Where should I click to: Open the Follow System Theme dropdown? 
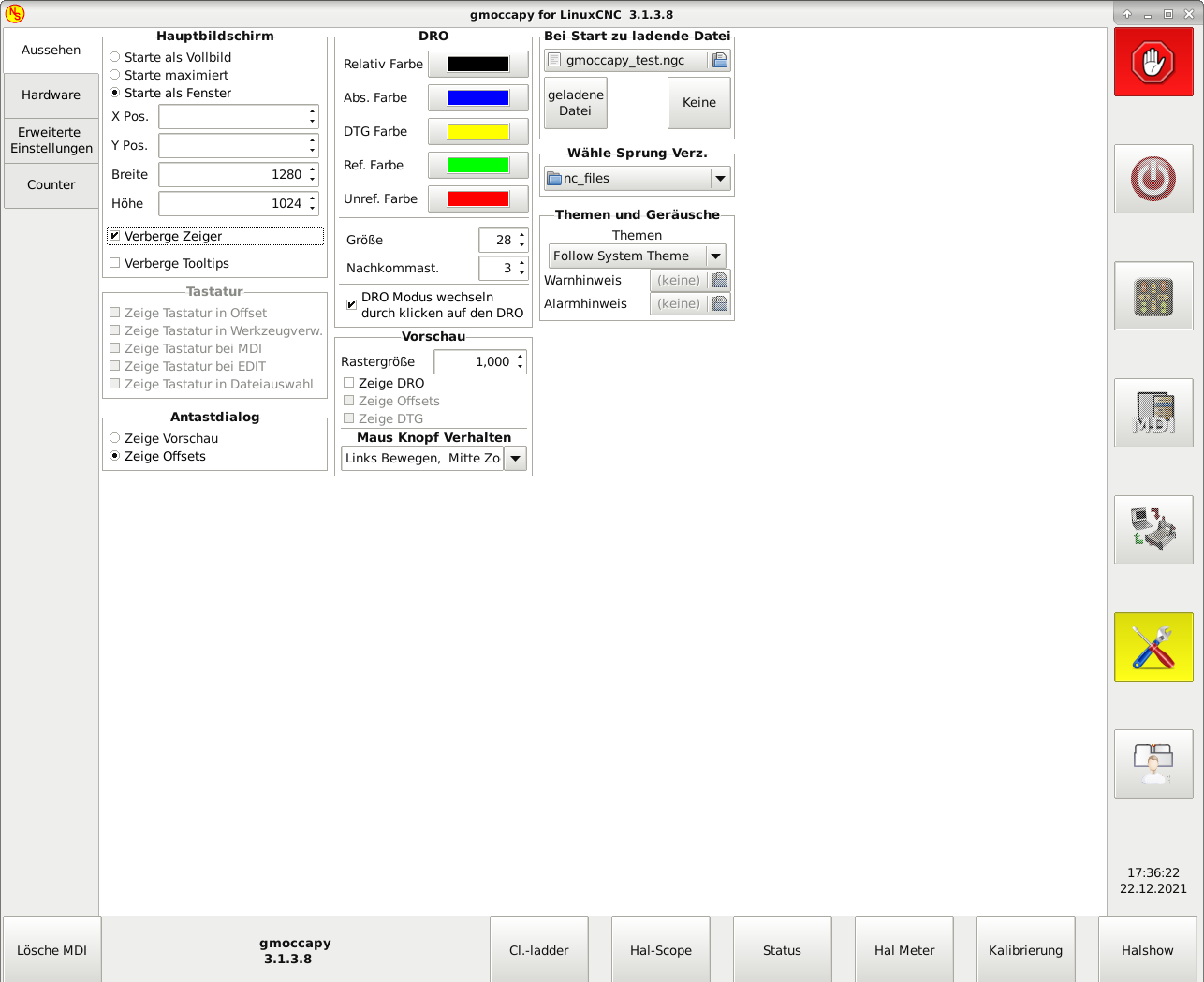(x=637, y=256)
